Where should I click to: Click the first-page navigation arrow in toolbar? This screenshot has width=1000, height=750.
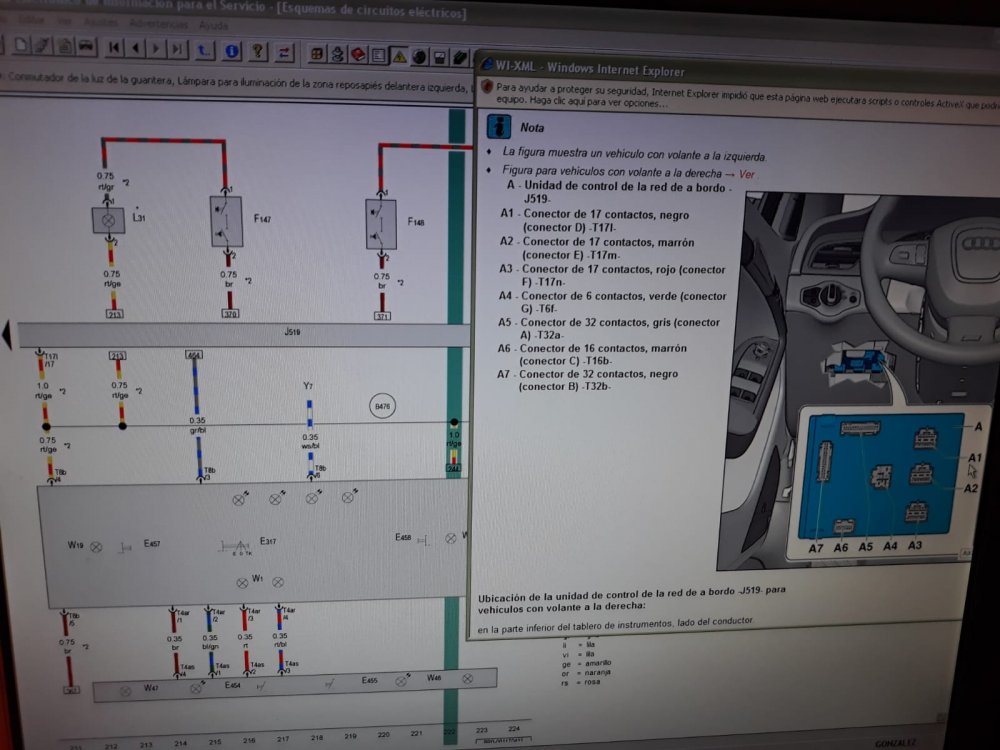point(115,47)
